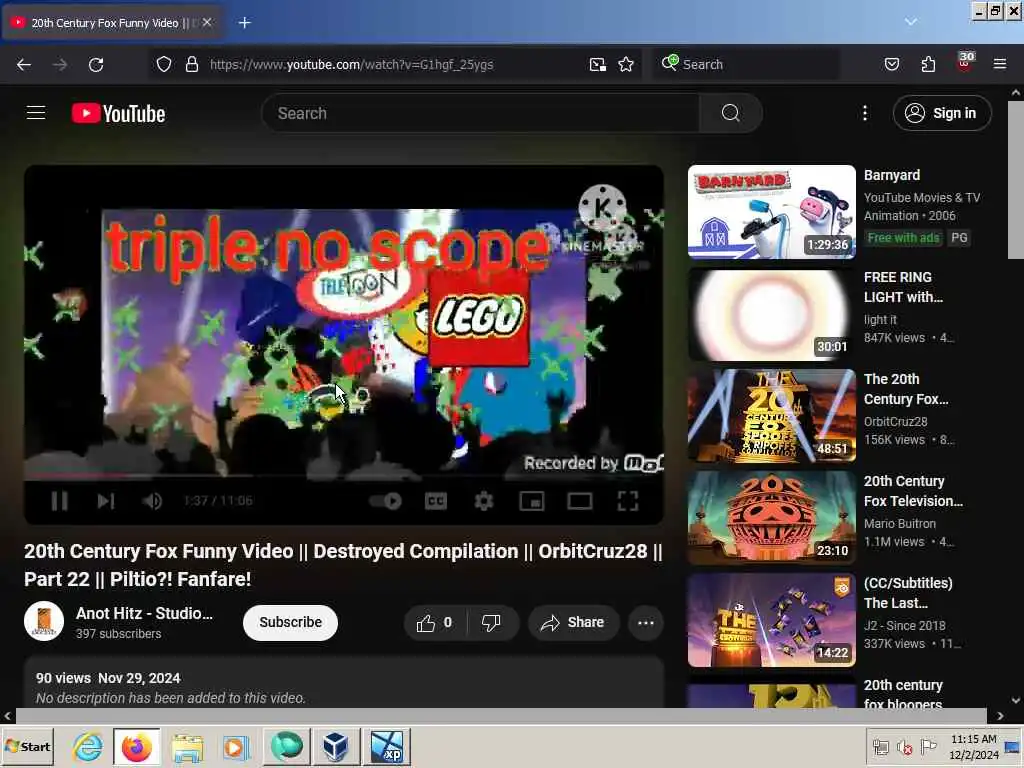Open the Windows Start menu
The height and width of the screenshot is (768, 1024).
pos(27,746)
